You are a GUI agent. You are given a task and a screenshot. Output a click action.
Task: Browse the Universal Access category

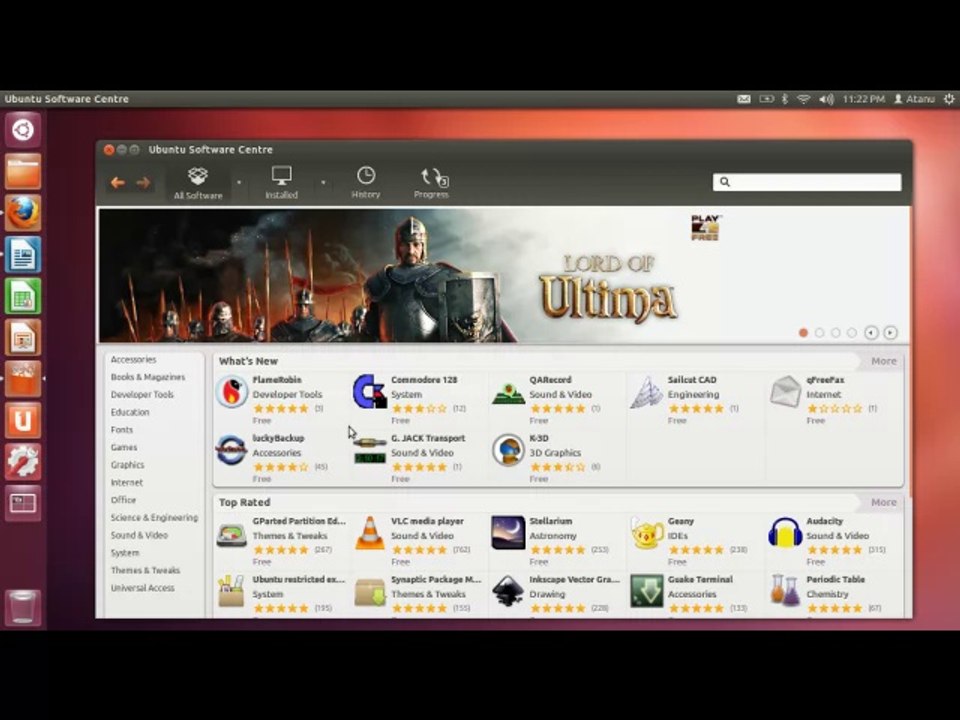pos(143,588)
